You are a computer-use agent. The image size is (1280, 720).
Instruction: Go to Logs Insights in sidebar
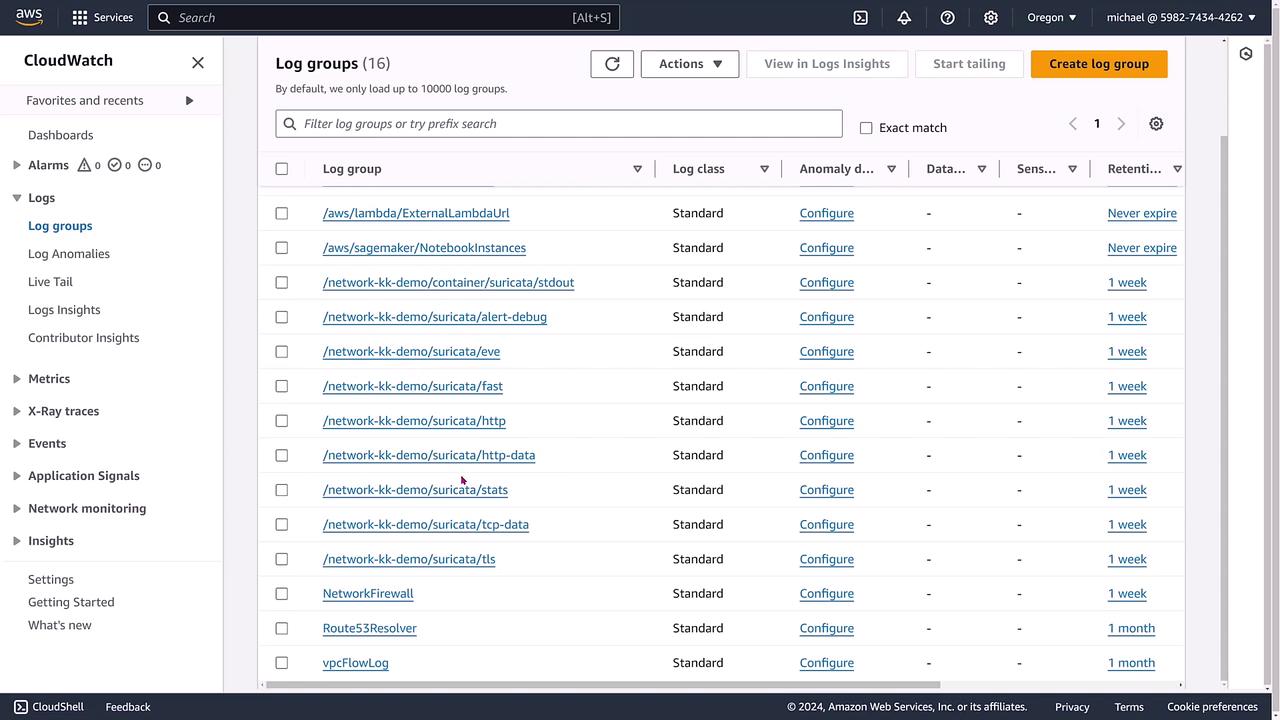(64, 310)
